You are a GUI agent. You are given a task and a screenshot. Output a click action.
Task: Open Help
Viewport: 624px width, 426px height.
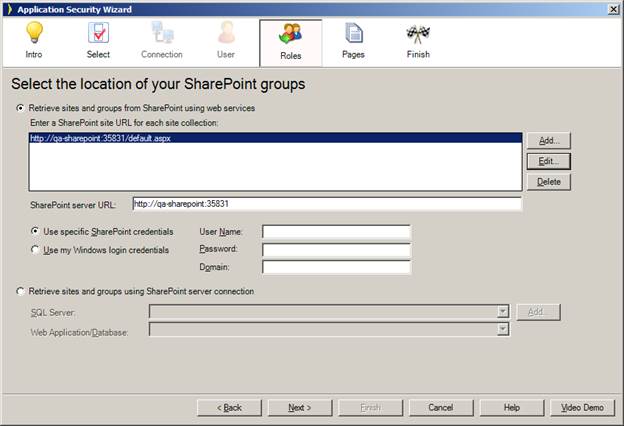512,408
